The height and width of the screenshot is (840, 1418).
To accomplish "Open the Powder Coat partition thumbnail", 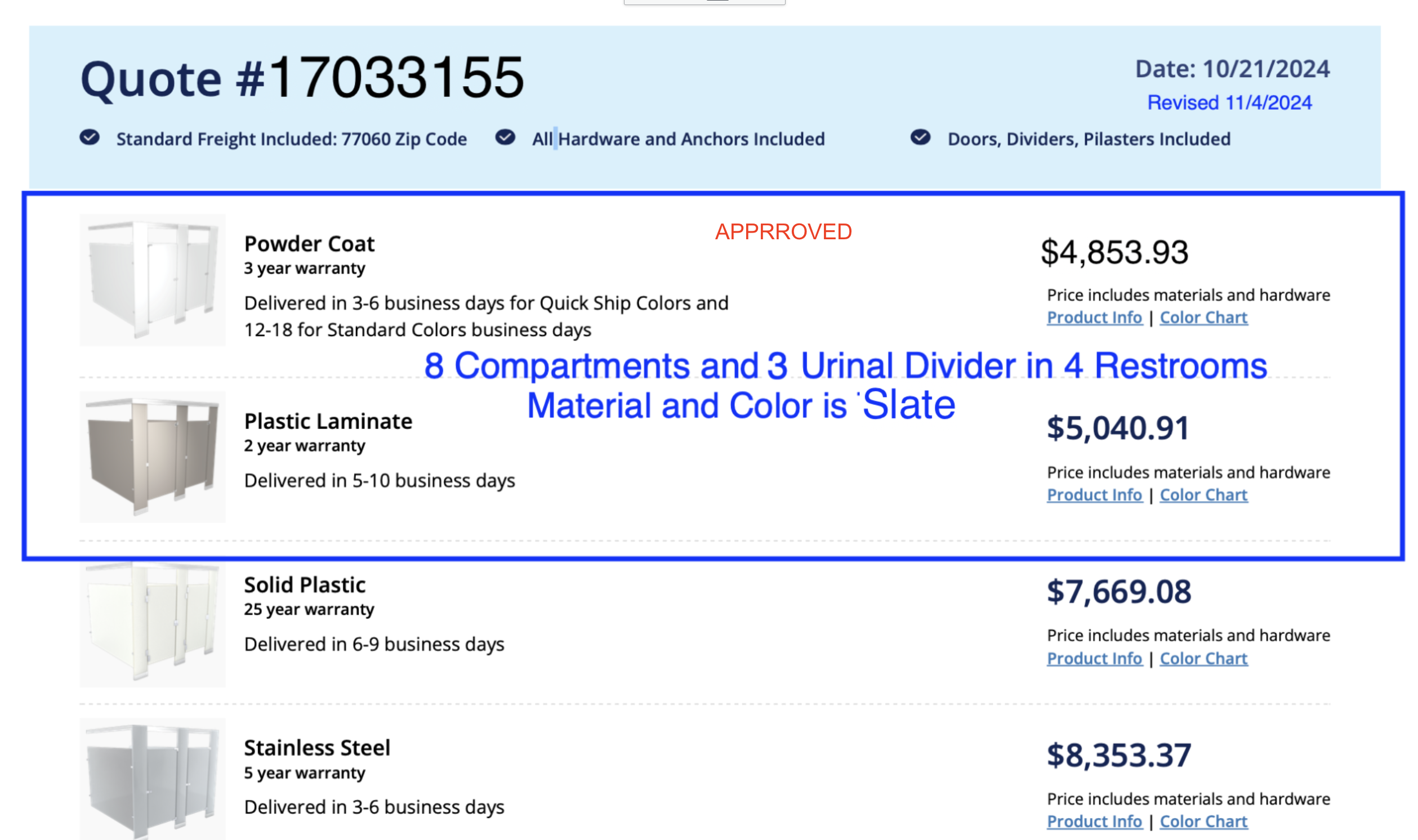I will (x=152, y=280).
